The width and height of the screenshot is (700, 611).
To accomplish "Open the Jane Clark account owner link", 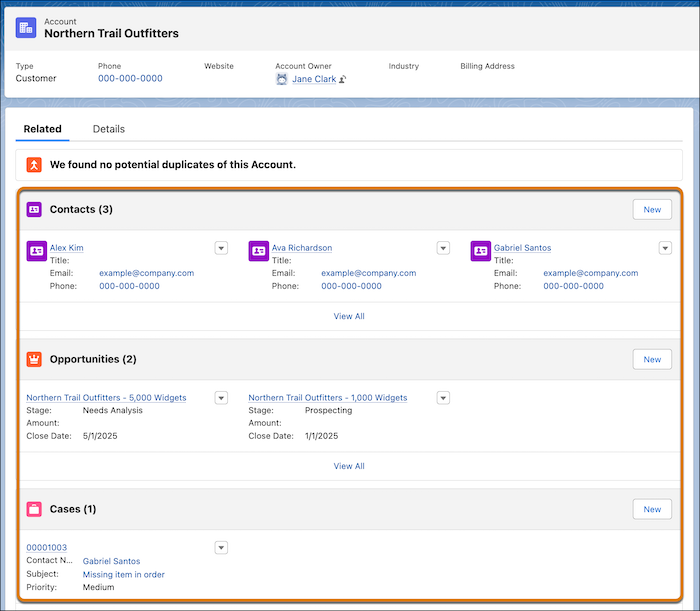I will click(313, 79).
